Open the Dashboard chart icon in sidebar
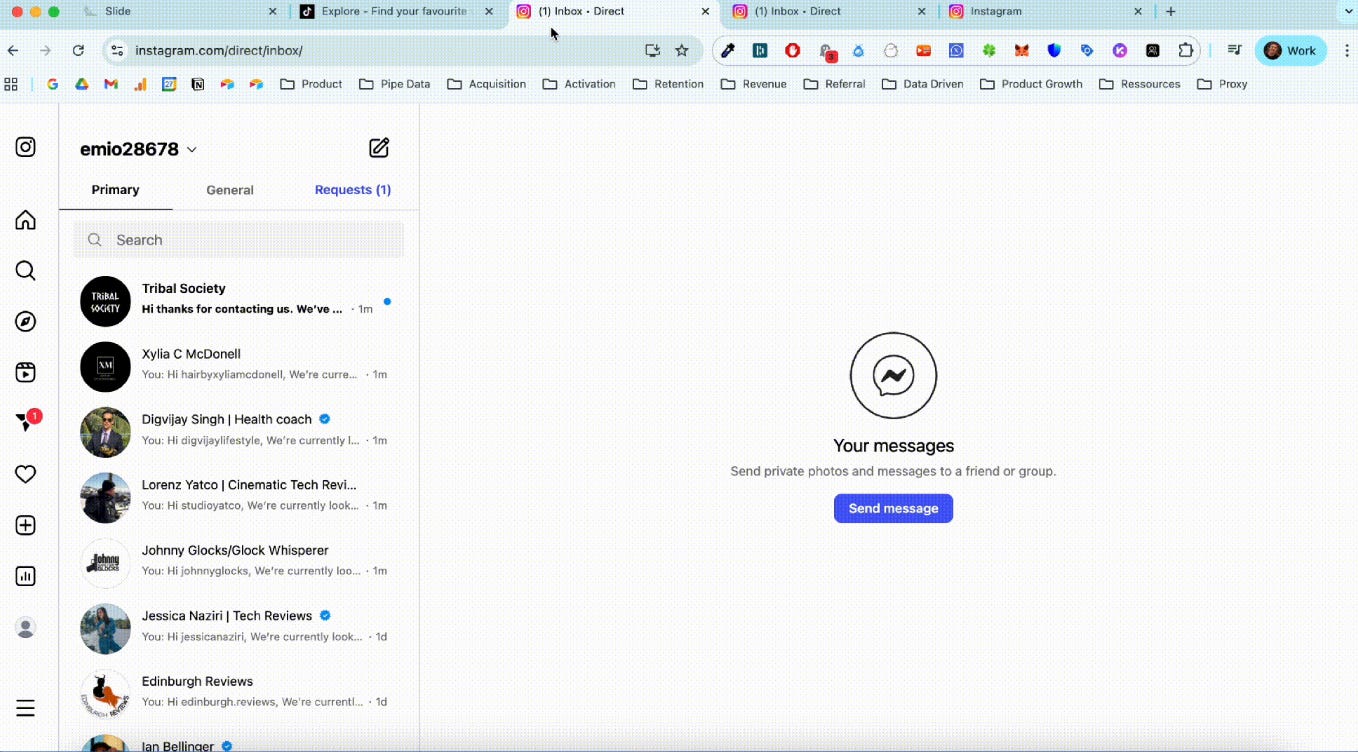Screen dimensions: 1358x752 [26, 577]
